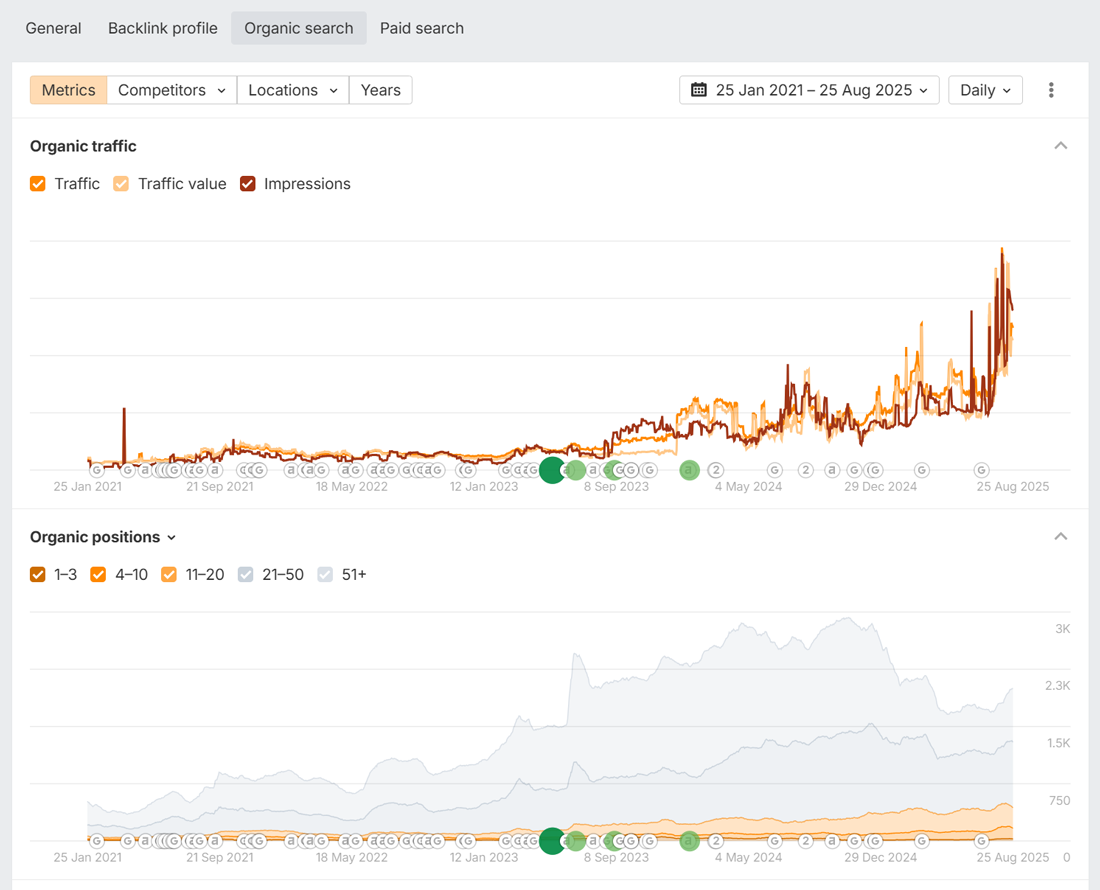Screen dimensions: 1100x890
Task: Click the calendar icon in the date range picker
Action: tap(699, 90)
